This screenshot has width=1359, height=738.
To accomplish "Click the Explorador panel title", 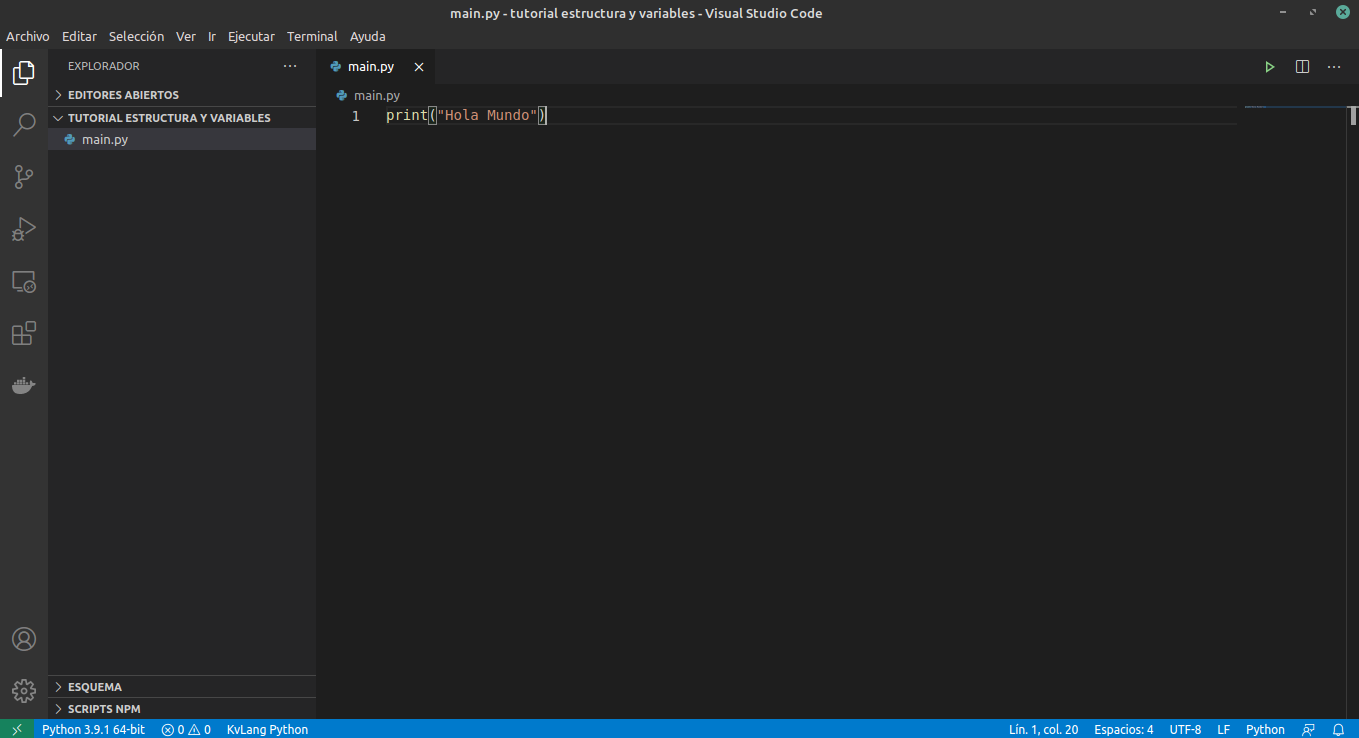I will click(x=104, y=66).
